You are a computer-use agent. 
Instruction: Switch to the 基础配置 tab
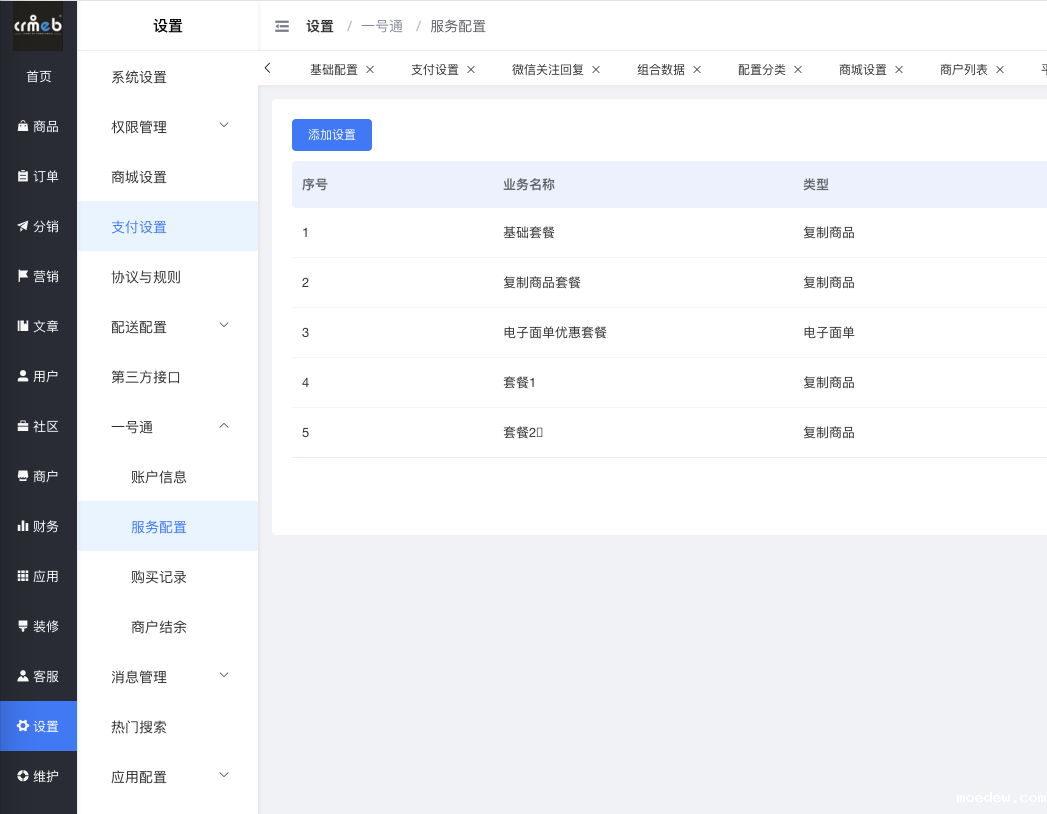tap(333, 70)
